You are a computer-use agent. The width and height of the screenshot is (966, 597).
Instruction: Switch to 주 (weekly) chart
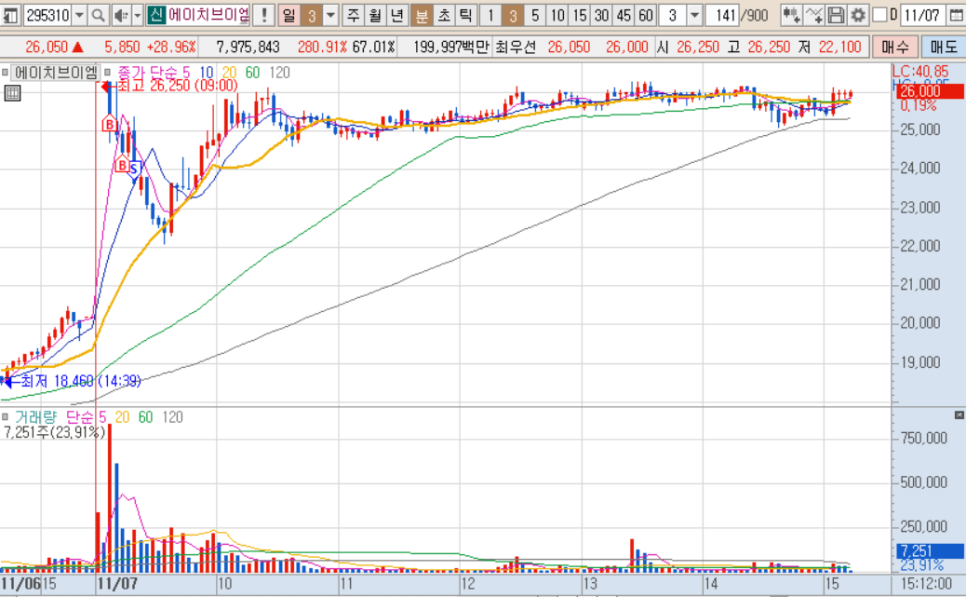pos(353,15)
